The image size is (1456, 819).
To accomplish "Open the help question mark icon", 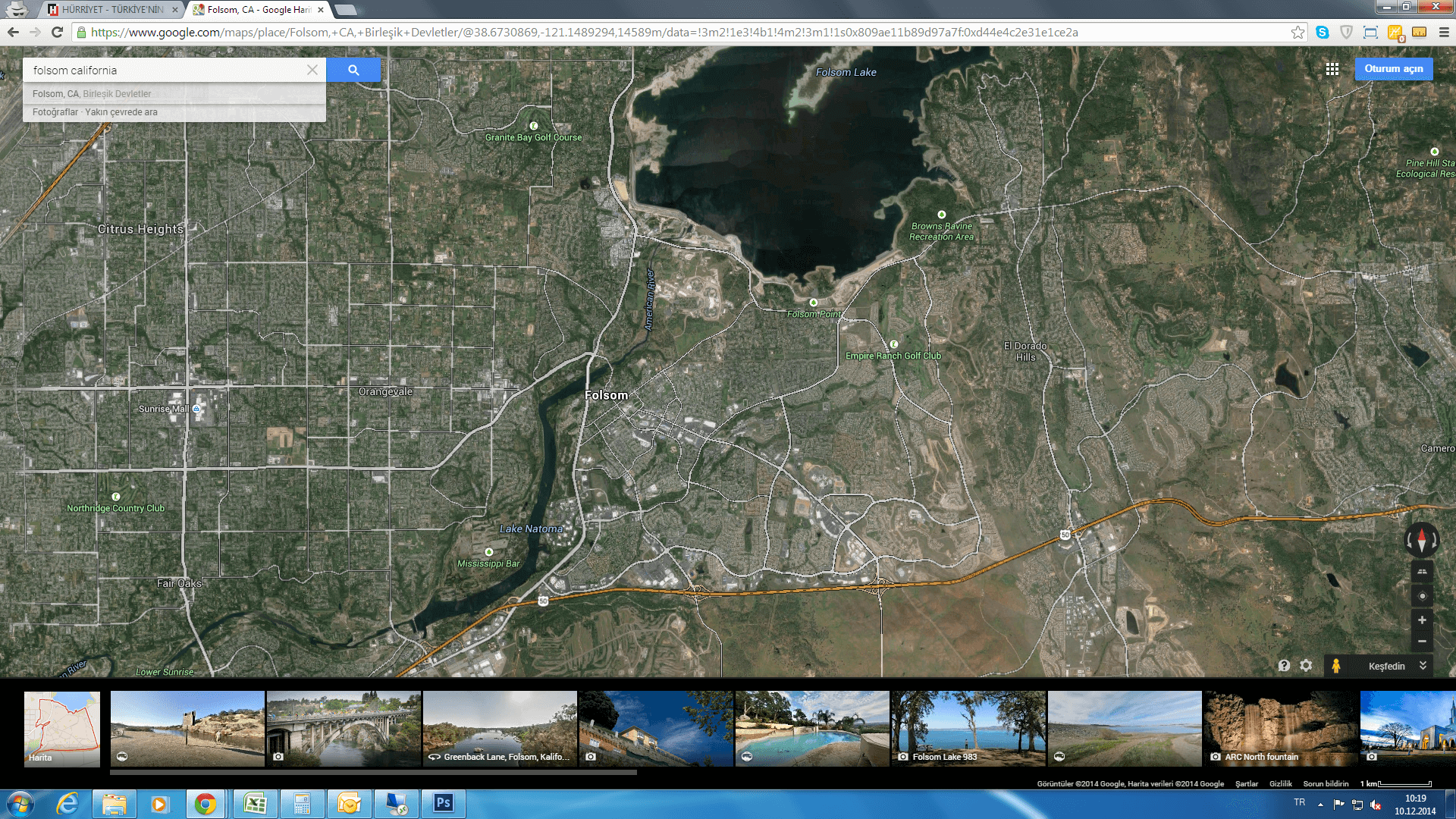I will pyautogui.click(x=1284, y=666).
